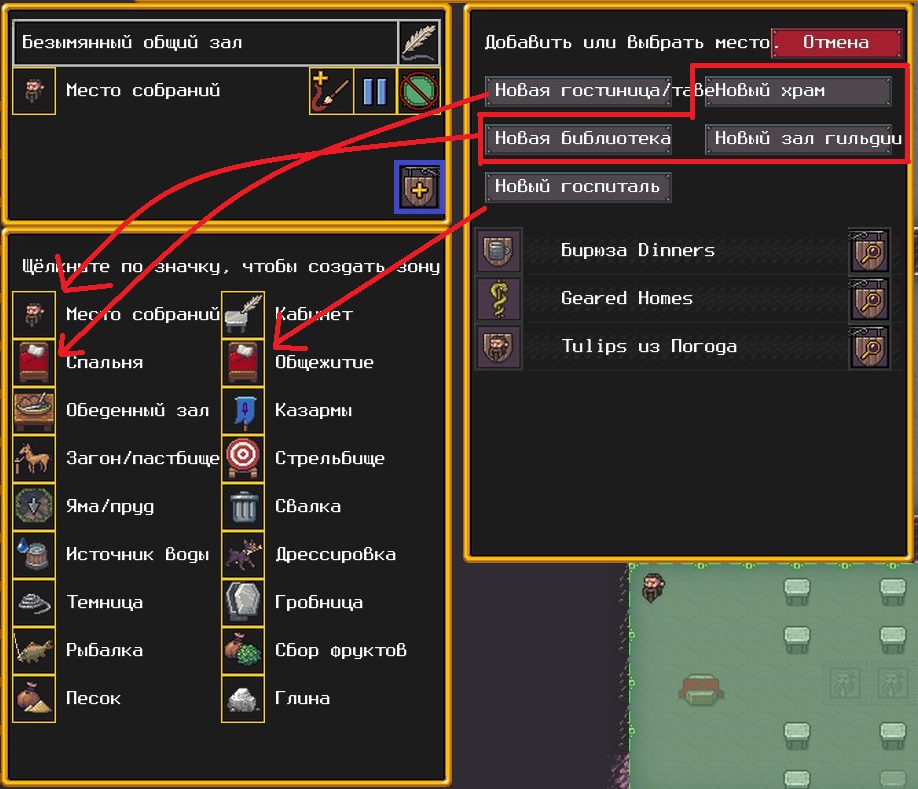Click the Безымянный общий зал name field
This screenshot has width=918, height=789.
tap(205, 43)
